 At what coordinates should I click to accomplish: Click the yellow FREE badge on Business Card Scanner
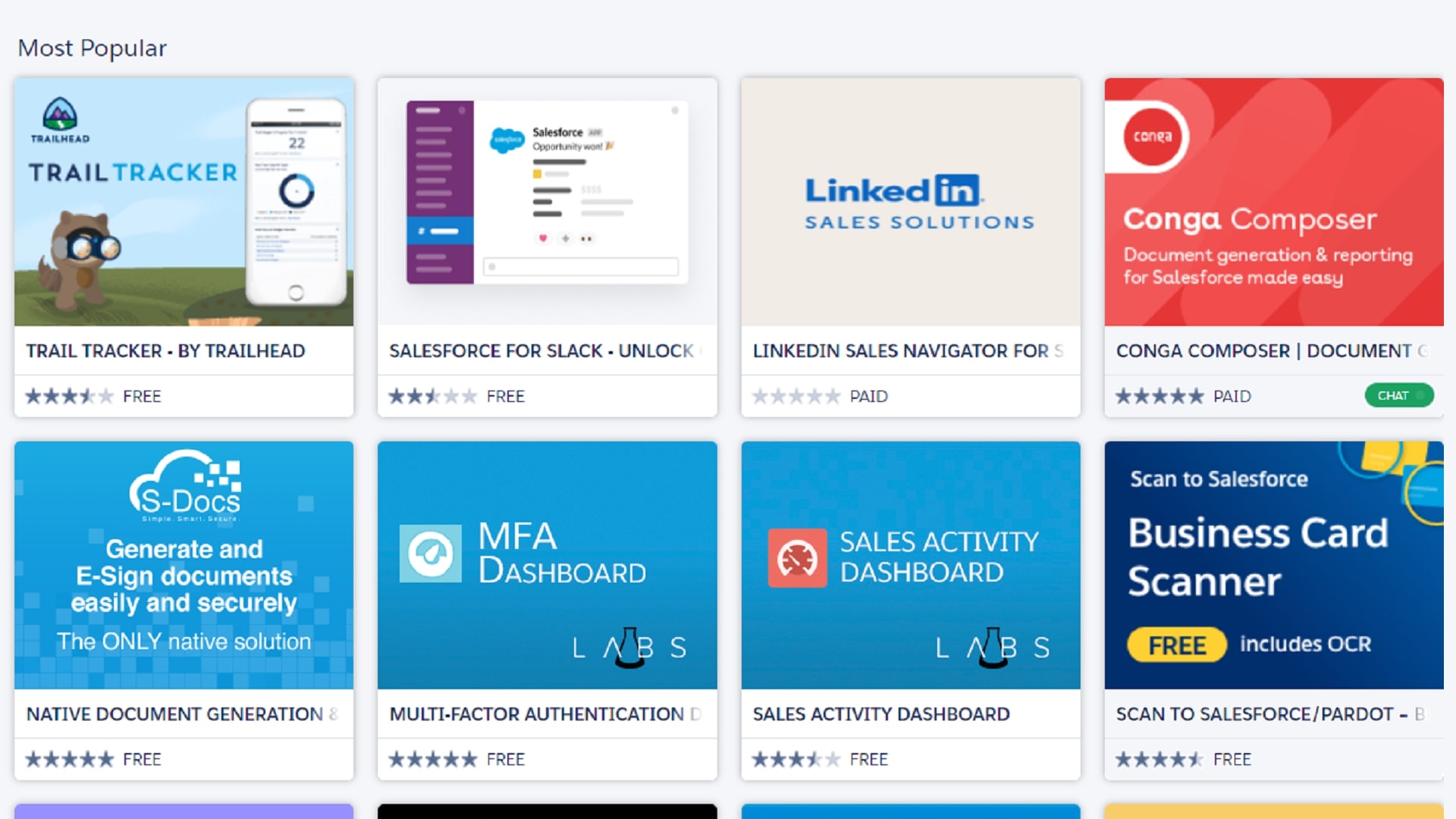coord(1177,645)
